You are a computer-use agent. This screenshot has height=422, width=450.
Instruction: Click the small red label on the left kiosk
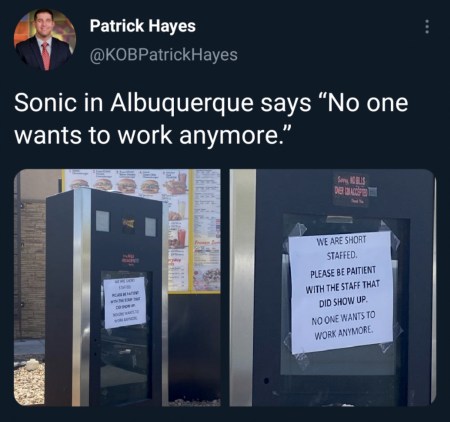tap(127, 258)
